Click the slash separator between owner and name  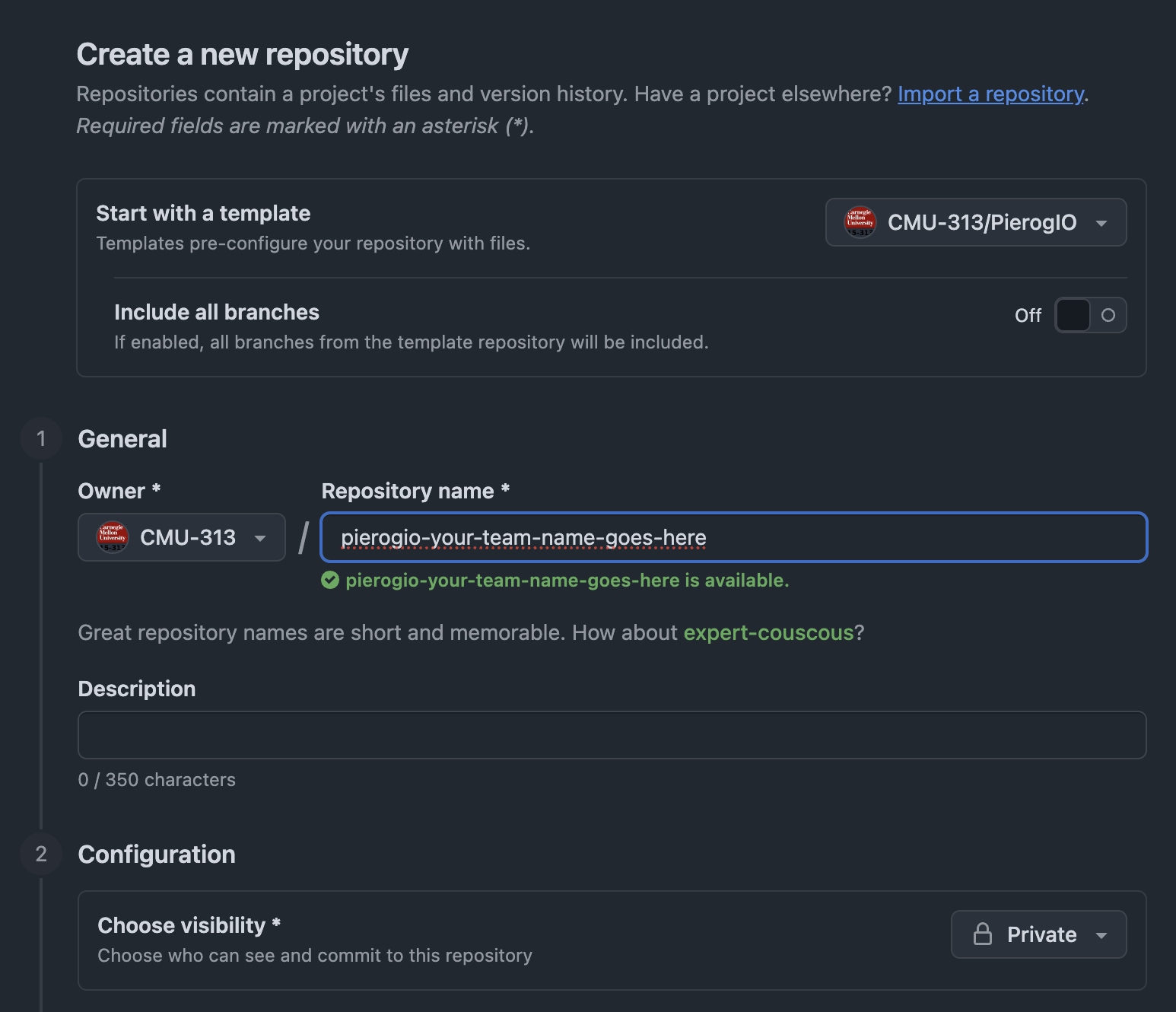coord(302,537)
